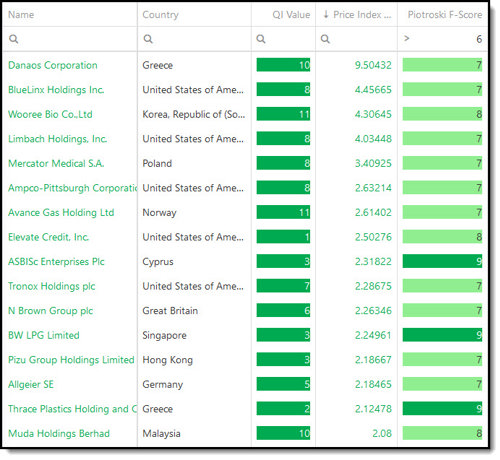Click price index value 2.61402
Image resolution: width=500 pixels, height=460 pixels.
tap(373, 212)
